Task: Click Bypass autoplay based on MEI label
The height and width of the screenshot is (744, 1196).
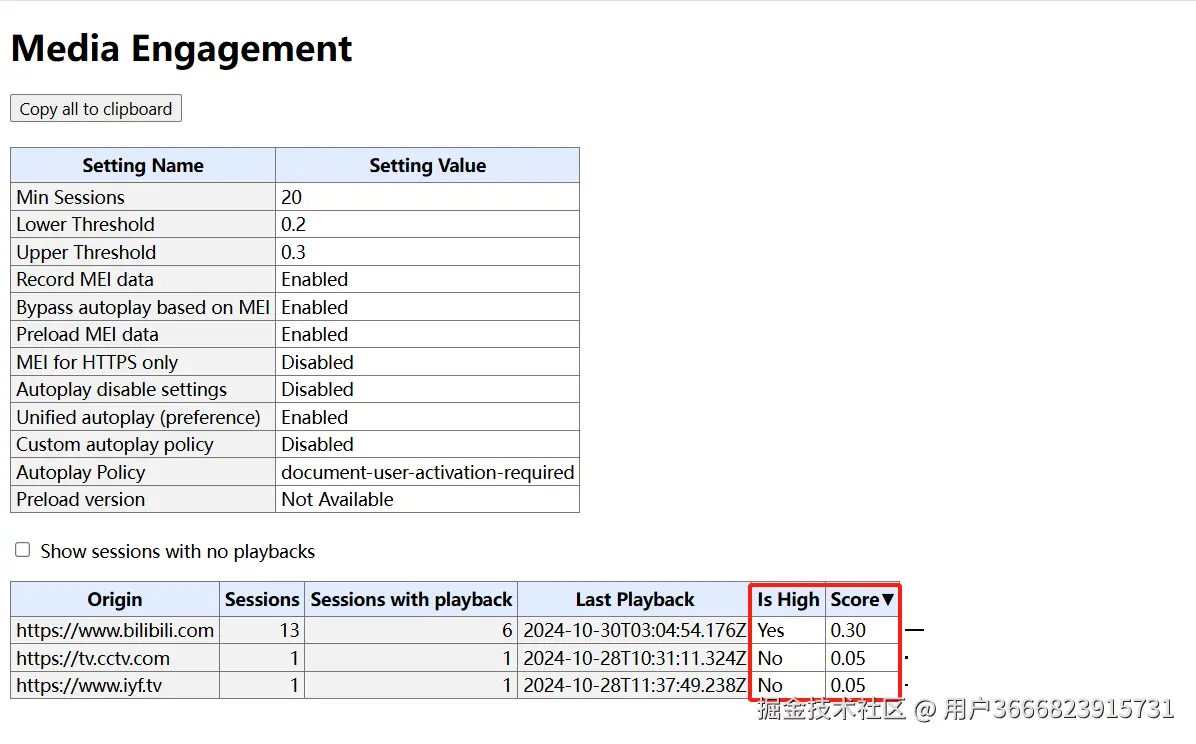Action: 143,307
